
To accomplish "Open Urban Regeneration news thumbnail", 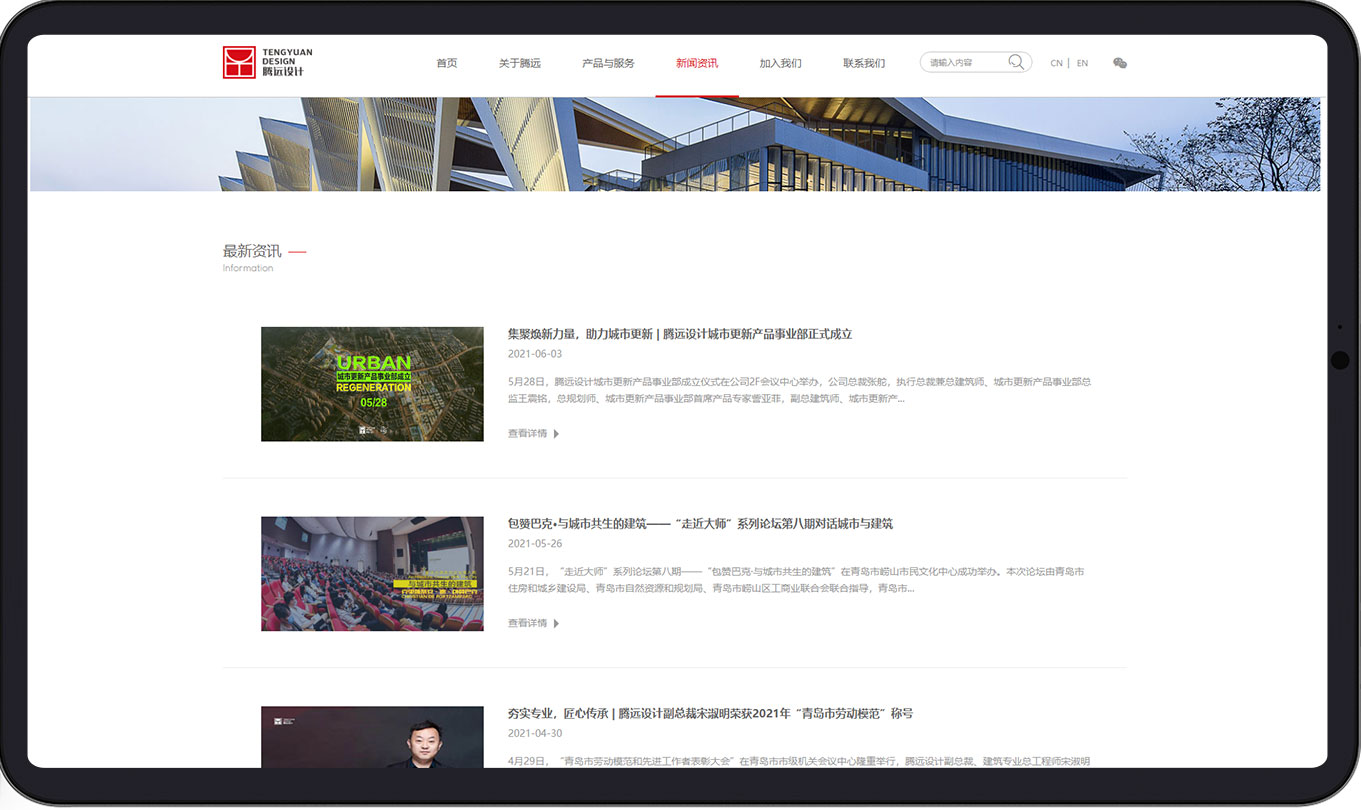I will [372, 384].
